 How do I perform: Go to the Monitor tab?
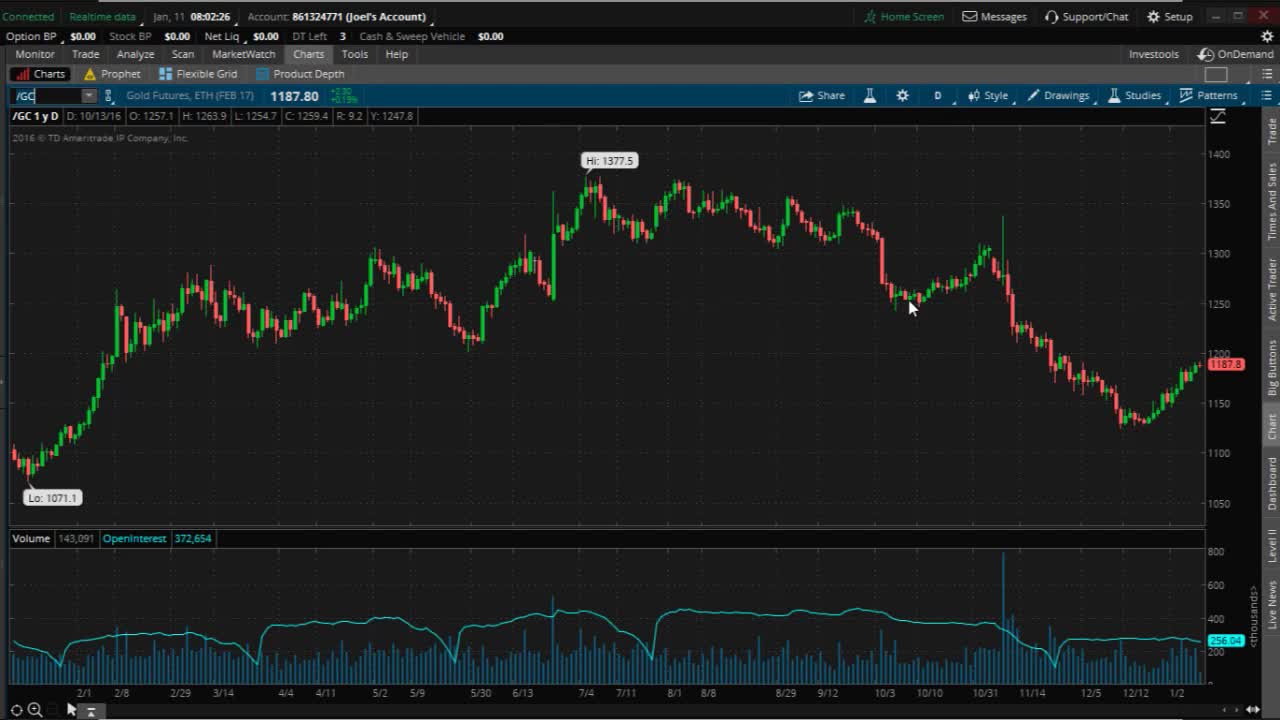35,54
